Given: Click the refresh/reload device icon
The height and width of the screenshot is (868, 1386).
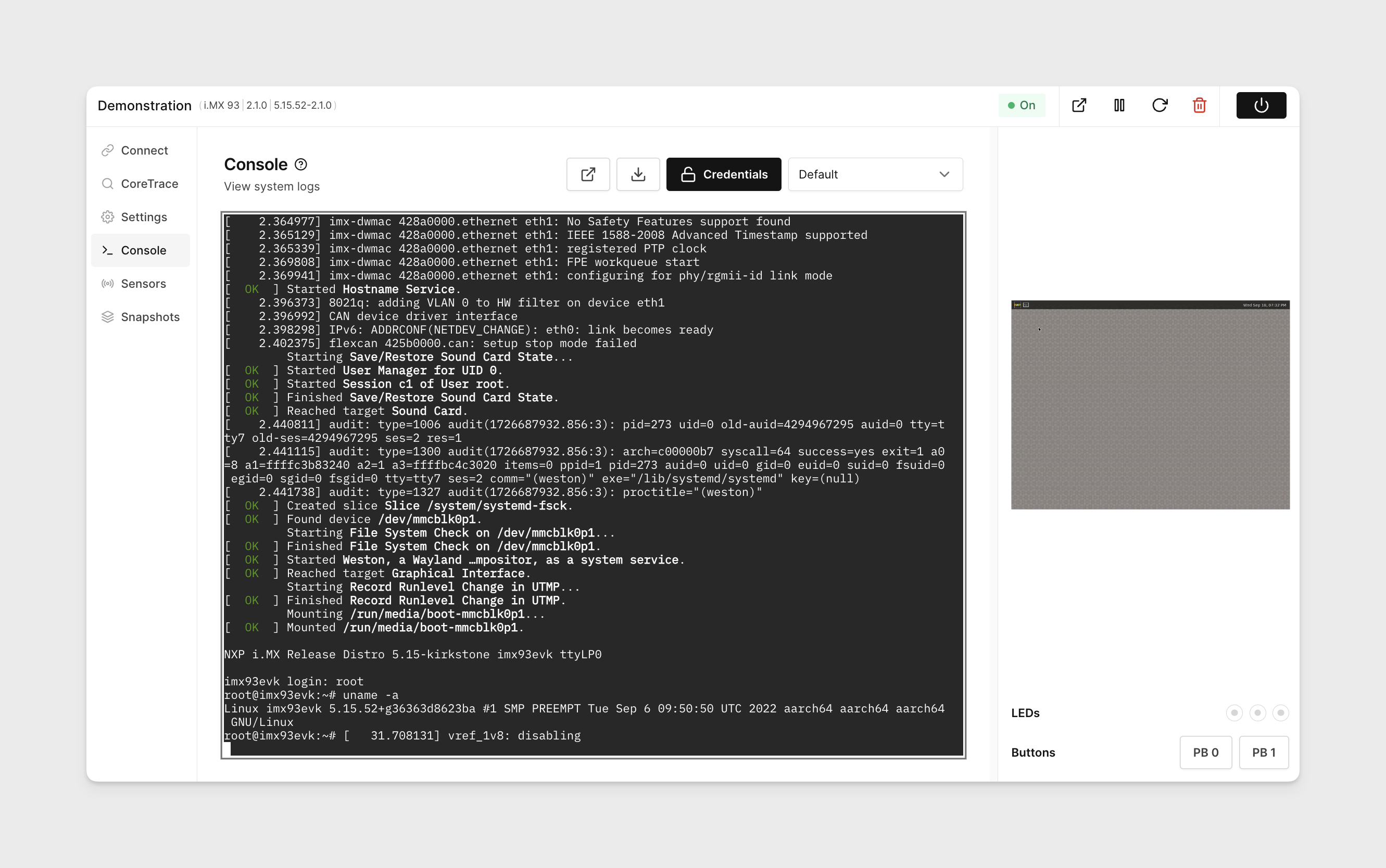Looking at the screenshot, I should pos(1159,104).
